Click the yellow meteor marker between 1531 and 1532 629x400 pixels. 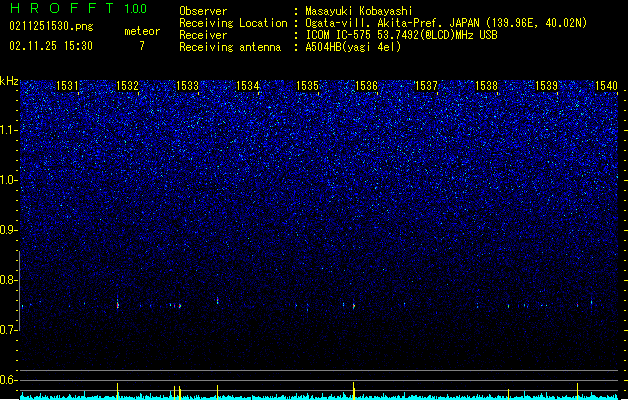tap(118, 391)
